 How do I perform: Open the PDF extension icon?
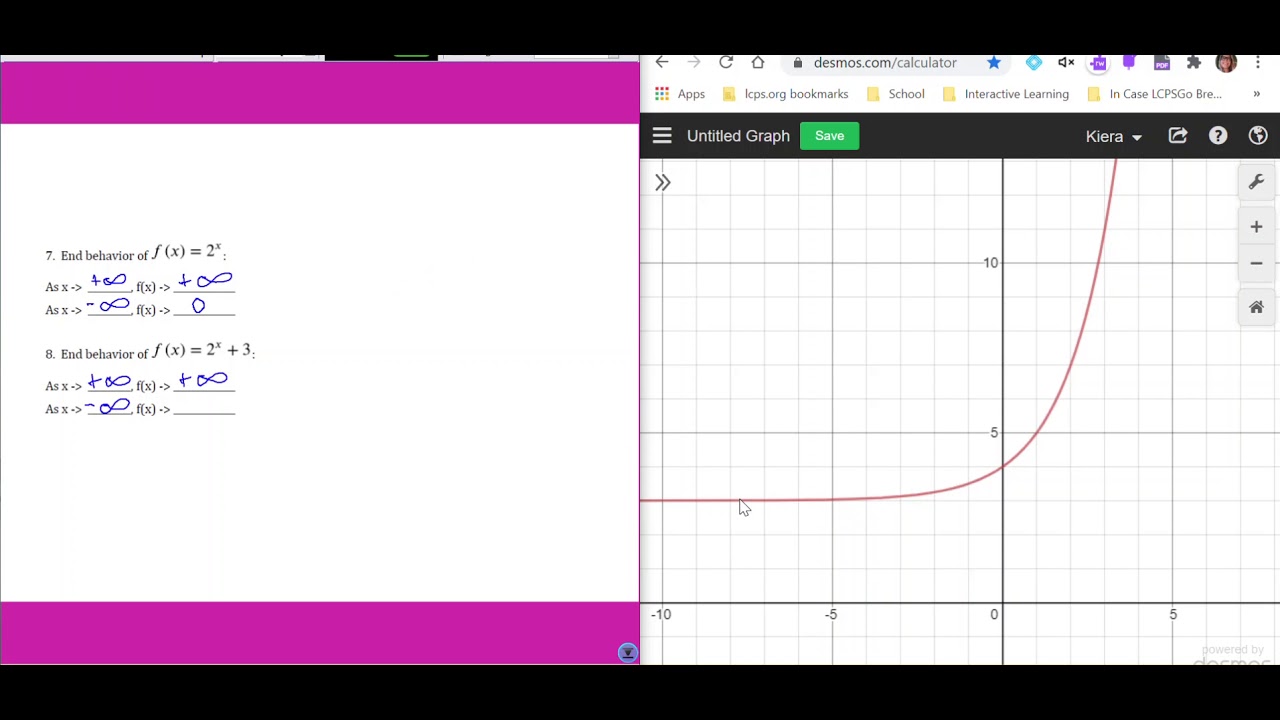point(1162,63)
